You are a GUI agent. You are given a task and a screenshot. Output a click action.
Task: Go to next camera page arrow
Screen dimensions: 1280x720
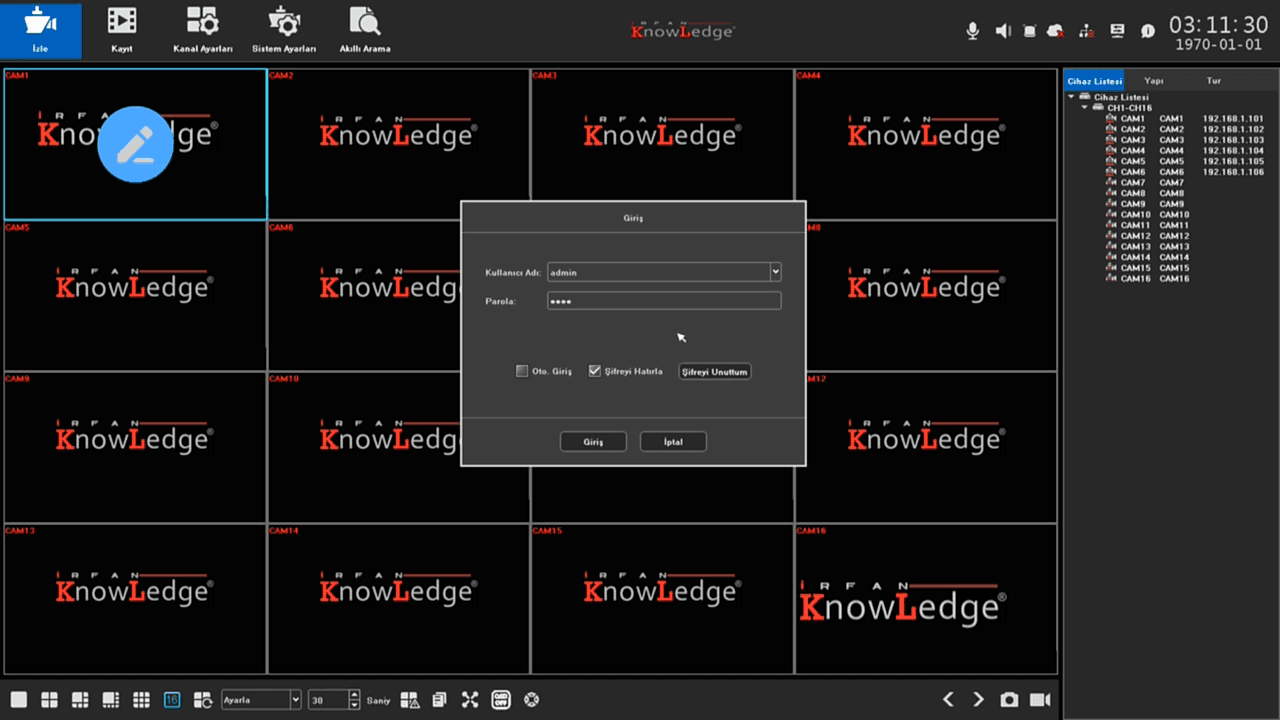(x=979, y=700)
